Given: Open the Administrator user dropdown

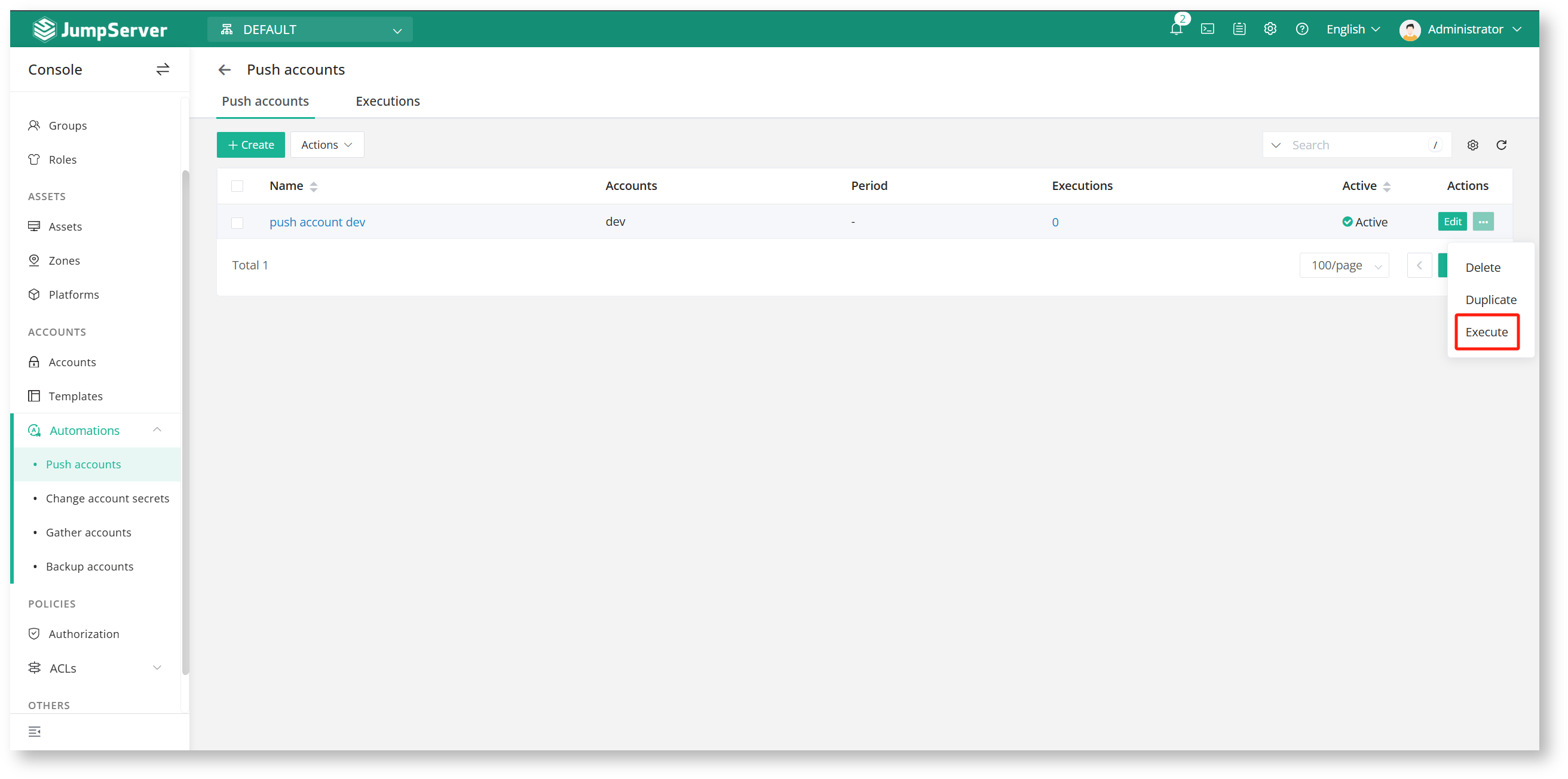Looking at the screenshot, I should [1461, 29].
